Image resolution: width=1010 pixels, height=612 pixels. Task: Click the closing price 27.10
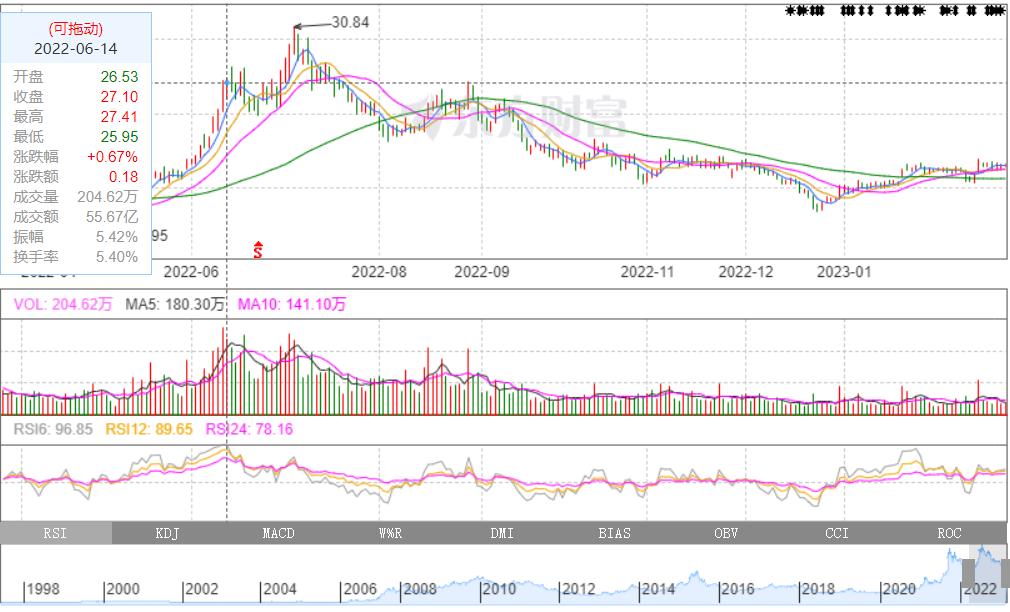[x=119, y=97]
